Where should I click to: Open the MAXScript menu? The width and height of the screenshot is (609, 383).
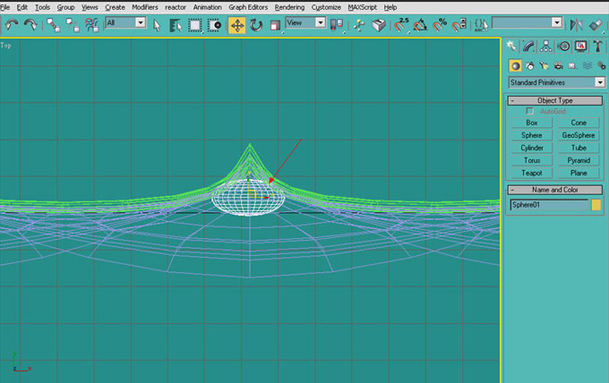(362, 7)
